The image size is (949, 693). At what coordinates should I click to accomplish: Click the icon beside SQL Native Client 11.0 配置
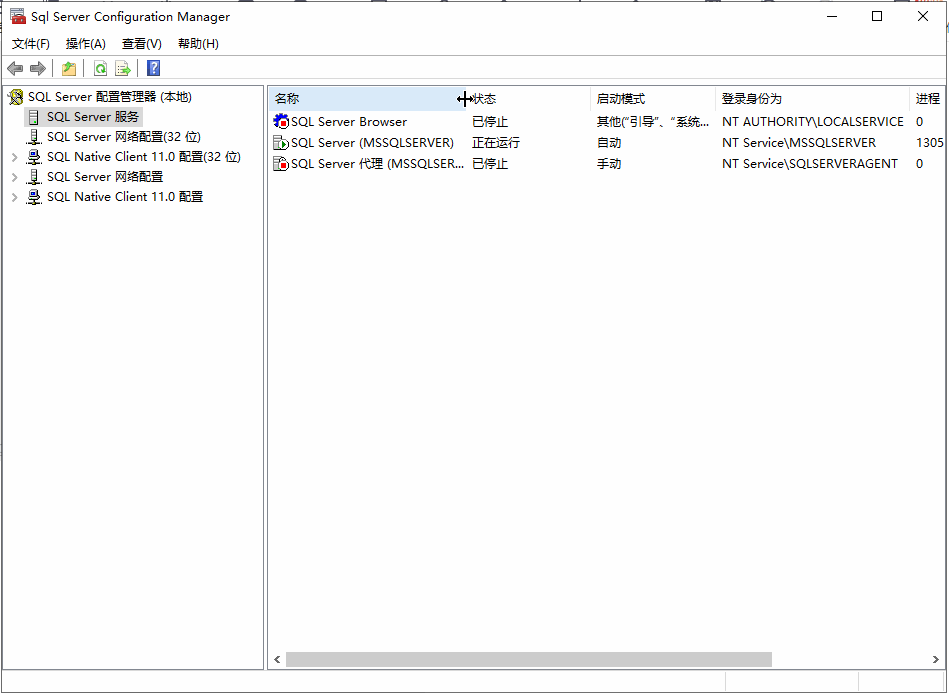(x=34, y=197)
